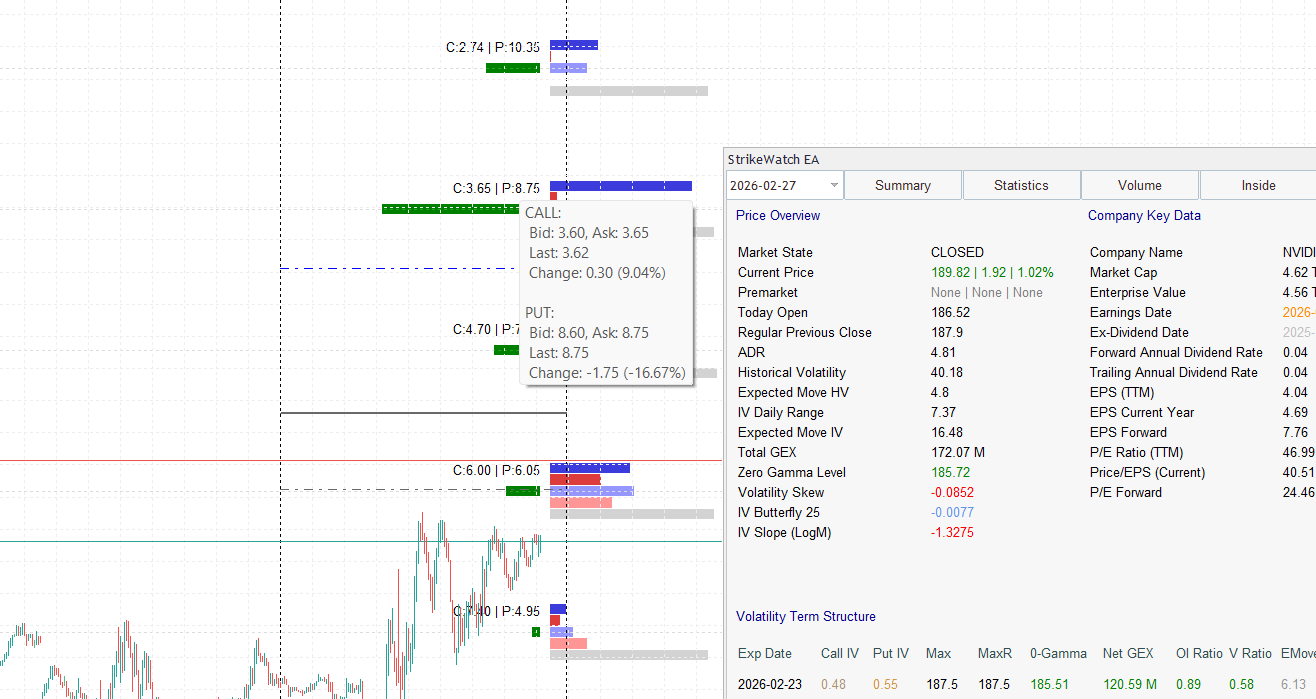Click the red put volume bar at strike 6.00
The height and width of the screenshot is (699, 1316).
pos(575,478)
